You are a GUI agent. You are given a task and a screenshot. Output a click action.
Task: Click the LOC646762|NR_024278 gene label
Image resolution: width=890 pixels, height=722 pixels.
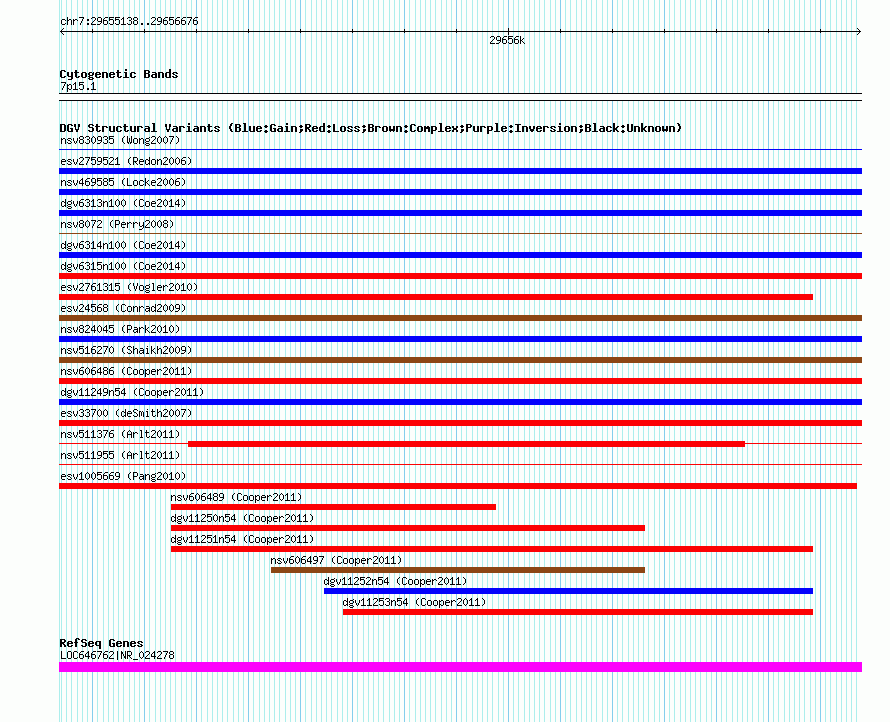pos(117,655)
